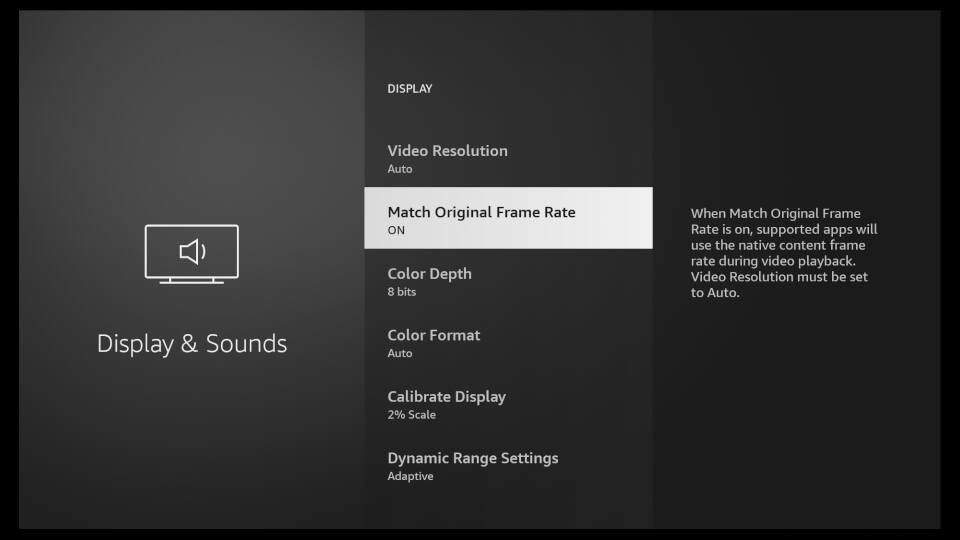The height and width of the screenshot is (540, 960).
Task: Click 'Auto' under Color Format
Action: 400,353
